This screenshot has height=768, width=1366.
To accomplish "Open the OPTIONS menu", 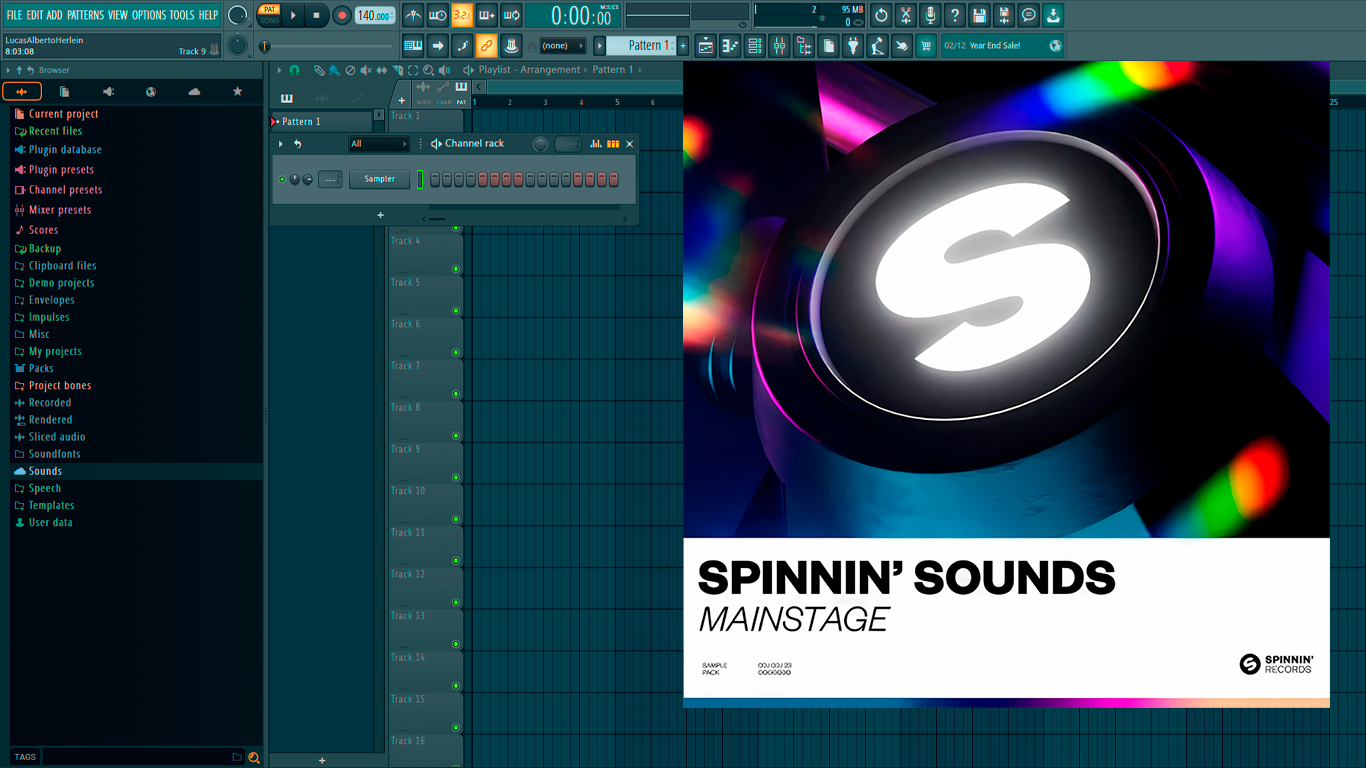I will click(149, 15).
